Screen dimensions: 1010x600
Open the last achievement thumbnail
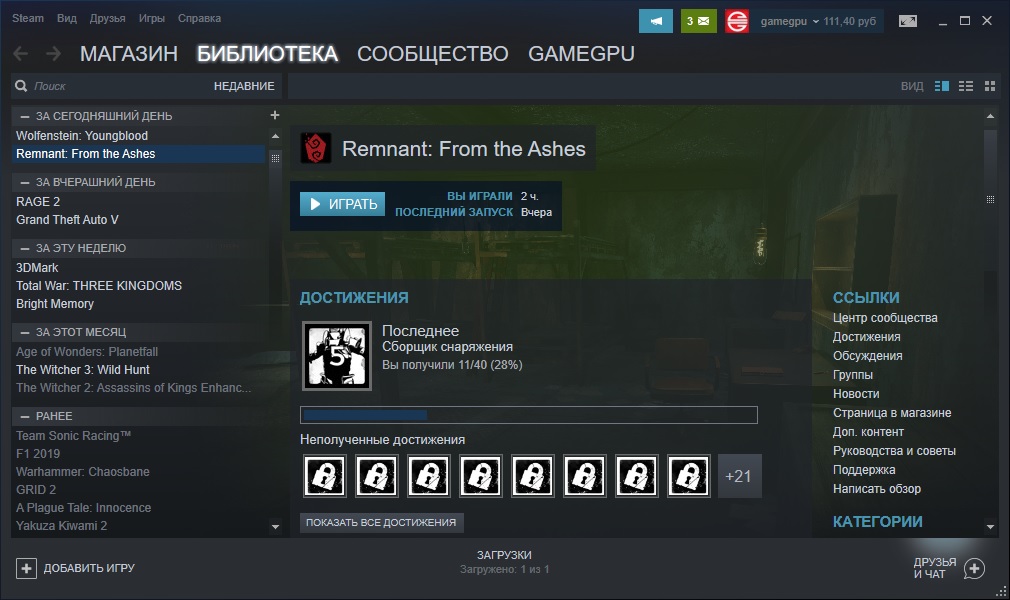[x=337, y=356]
